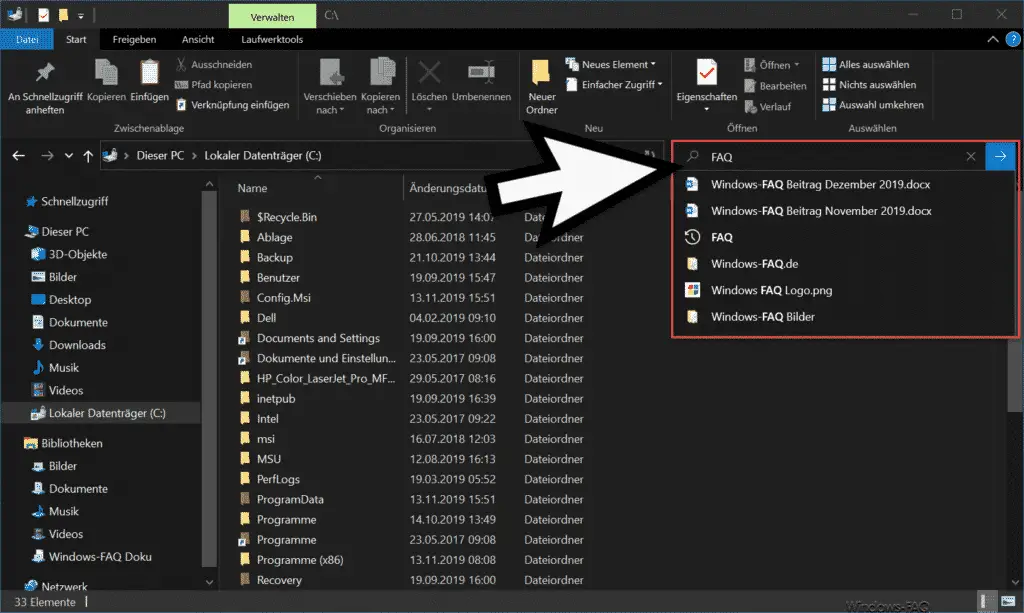Open the Kopieren nach dropdown

coord(380,87)
